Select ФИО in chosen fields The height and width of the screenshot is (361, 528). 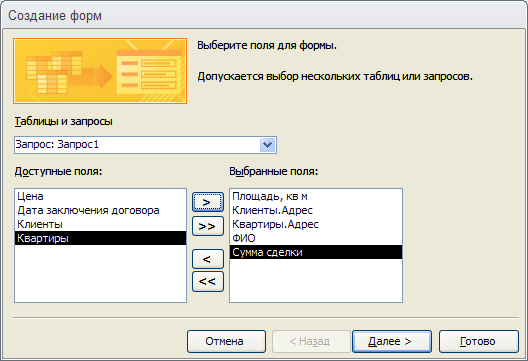tap(316, 238)
